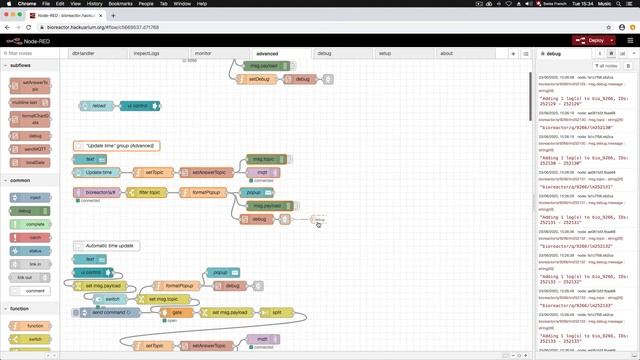The image size is (640, 360).
Task: Open the Node-RED hamburger main menu
Action: tap(630, 40)
